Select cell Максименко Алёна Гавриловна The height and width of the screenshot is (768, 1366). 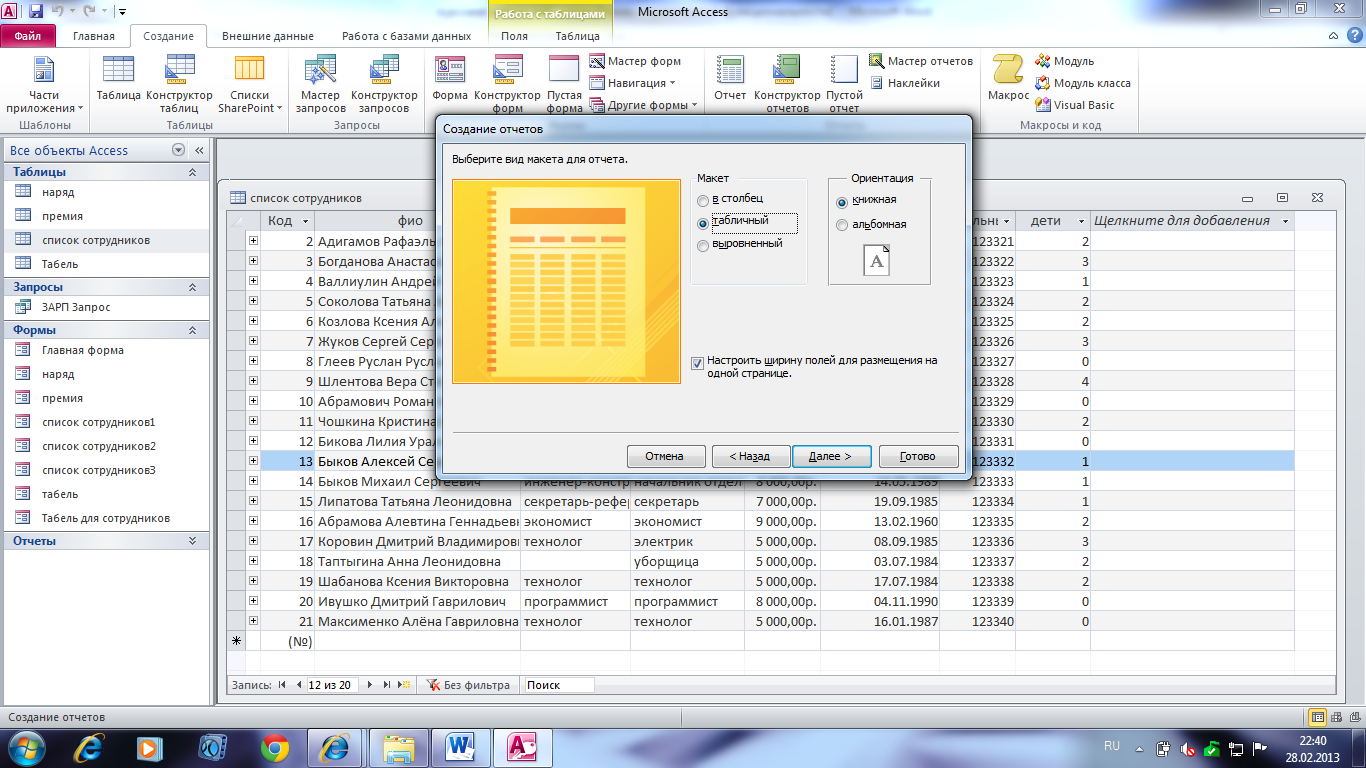(x=417, y=621)
